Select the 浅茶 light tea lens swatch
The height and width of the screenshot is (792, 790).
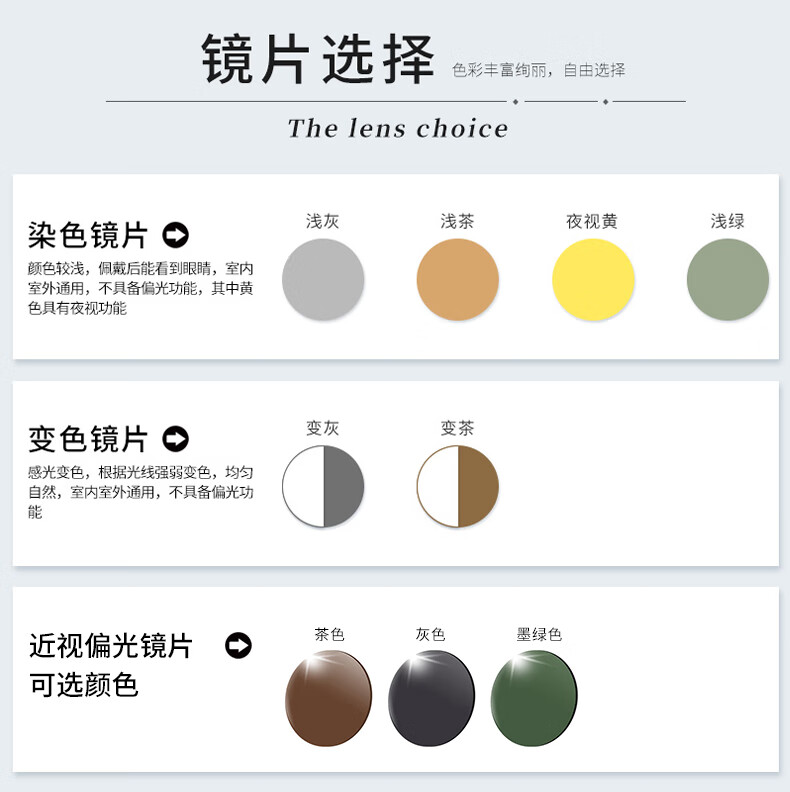(x=458, y=279)
